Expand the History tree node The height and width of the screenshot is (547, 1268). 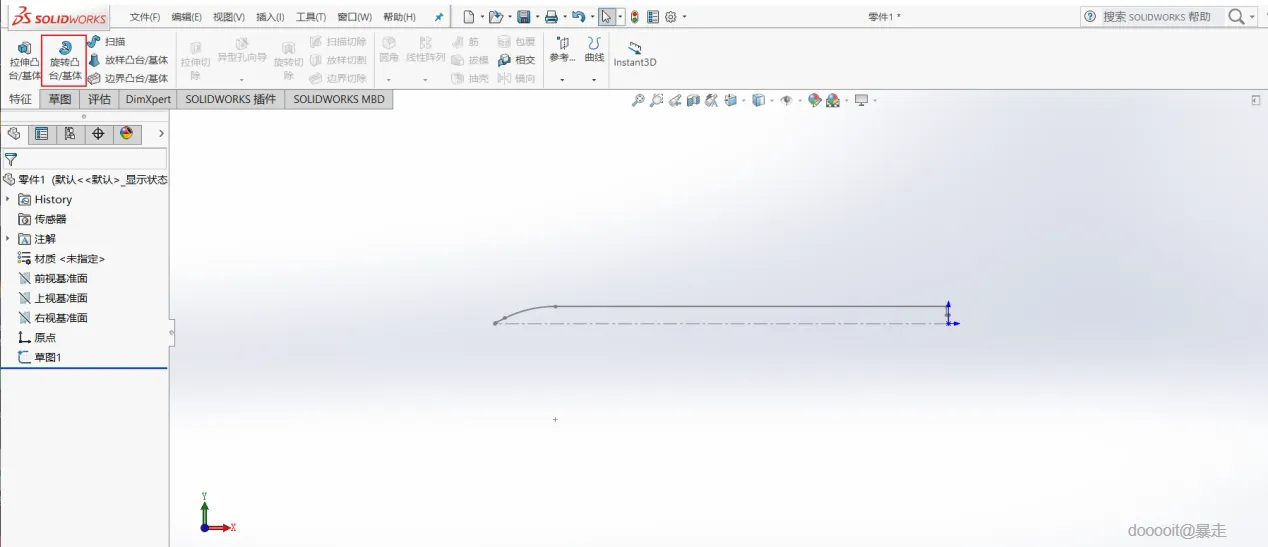7,199
